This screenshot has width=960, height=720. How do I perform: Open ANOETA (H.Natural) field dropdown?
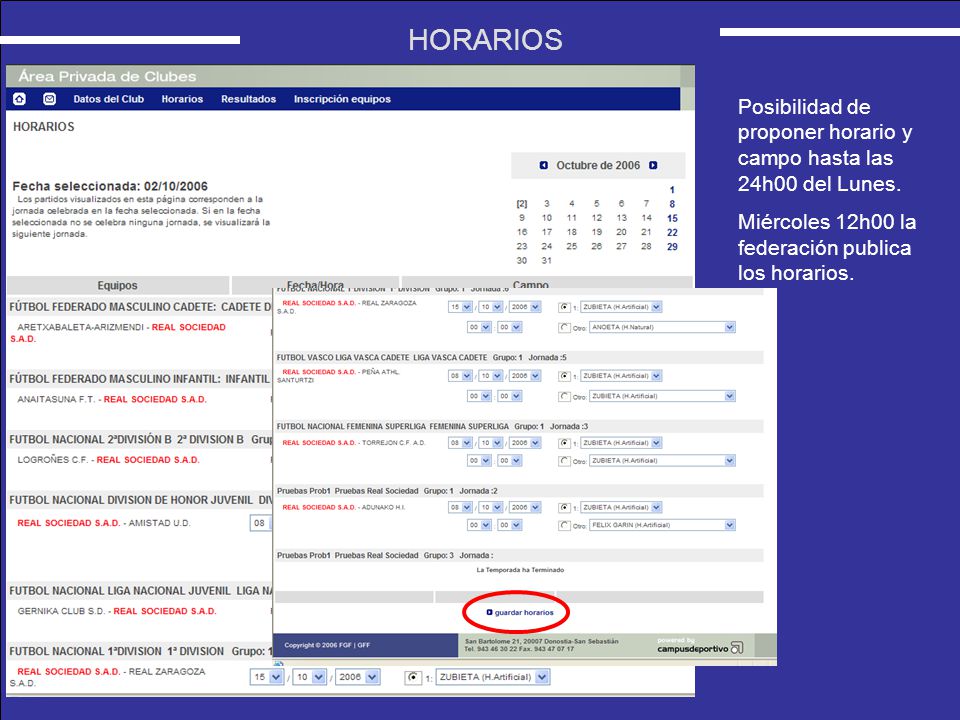[x=662, y=328]
